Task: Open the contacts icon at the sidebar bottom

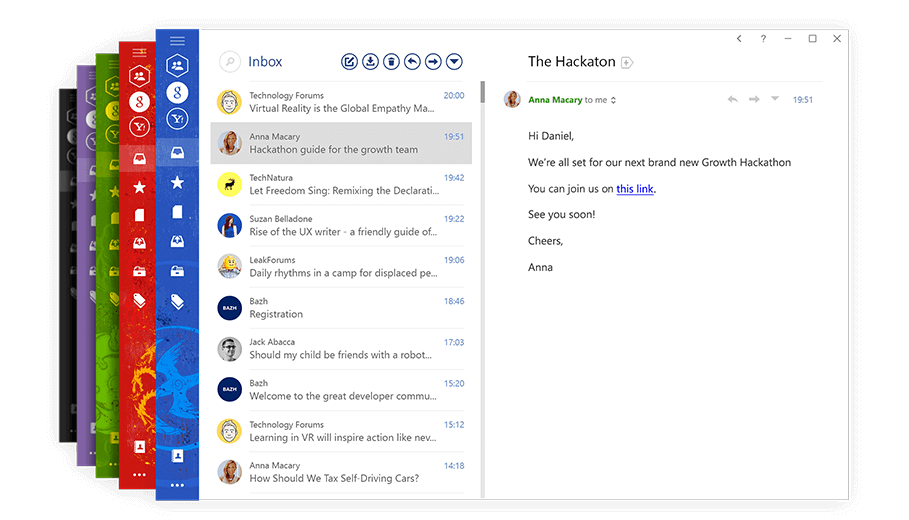Action: tap(177, 456)
